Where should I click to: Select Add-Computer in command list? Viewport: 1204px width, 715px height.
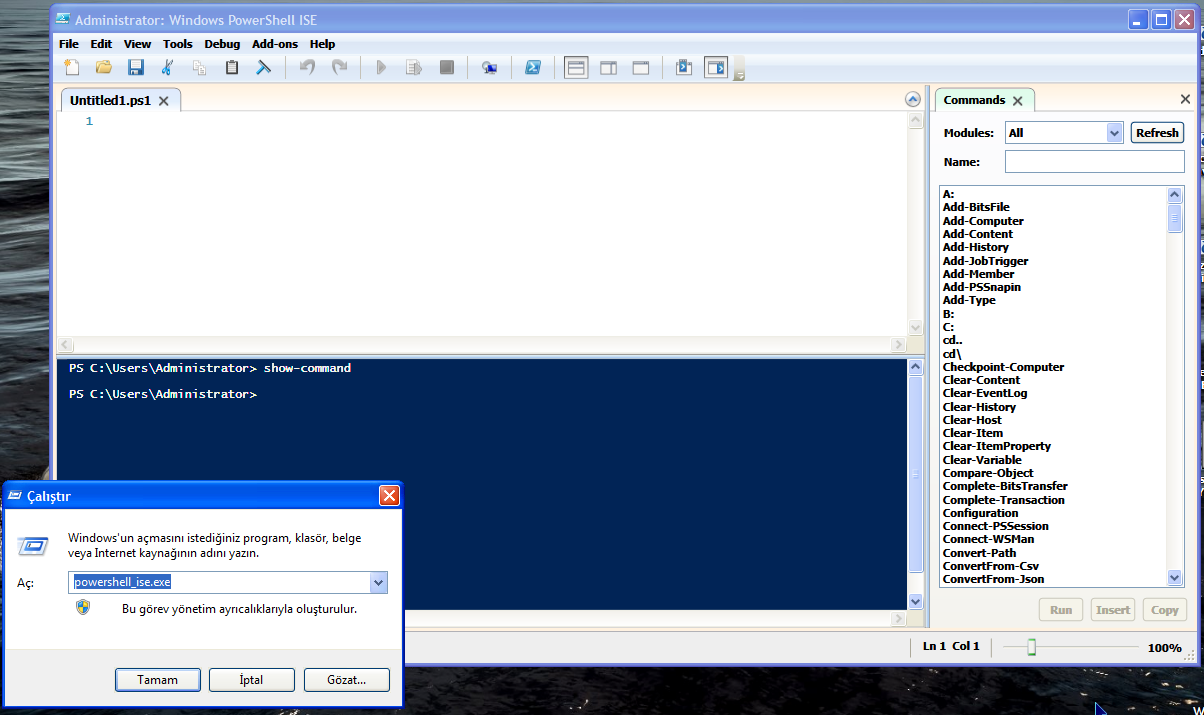pyautogui.click(x=983, y=221)
